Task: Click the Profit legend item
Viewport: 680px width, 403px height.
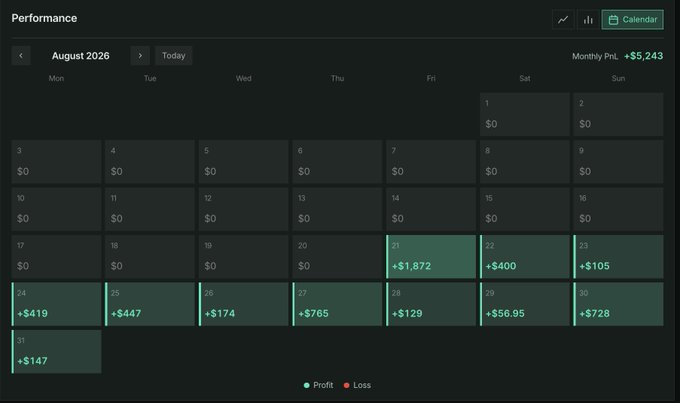Action: (x=318, y=385)
